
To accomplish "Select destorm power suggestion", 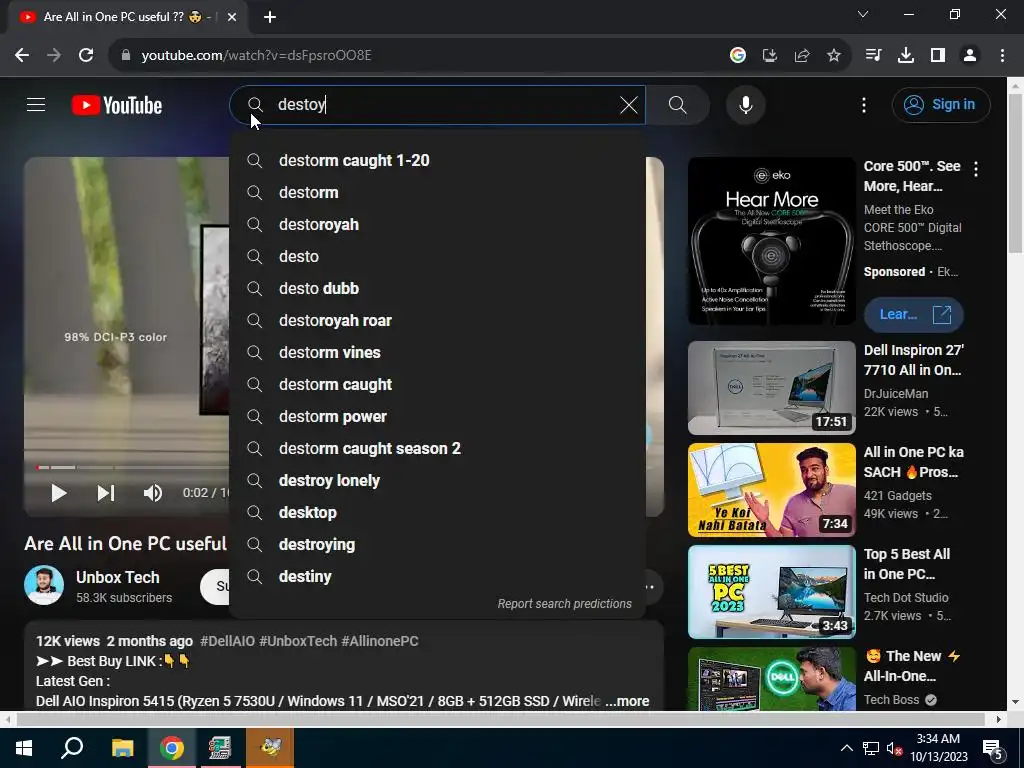I will [437, 417].
